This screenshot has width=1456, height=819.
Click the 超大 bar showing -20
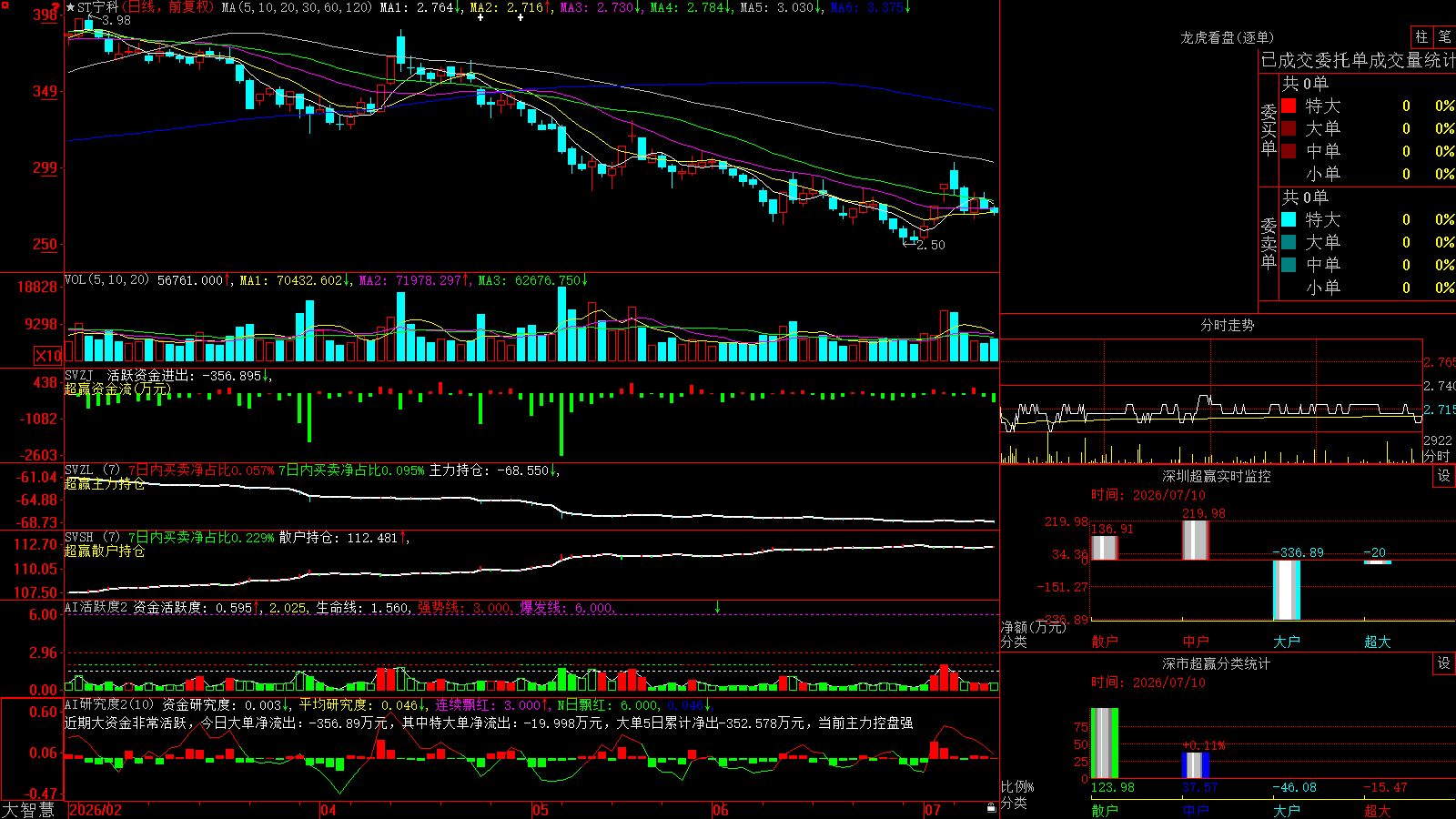pos(1378,562)
